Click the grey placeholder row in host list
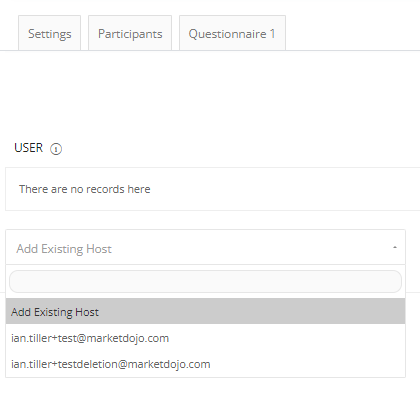This screenshot has width=420, height=393. pos(205,311)
